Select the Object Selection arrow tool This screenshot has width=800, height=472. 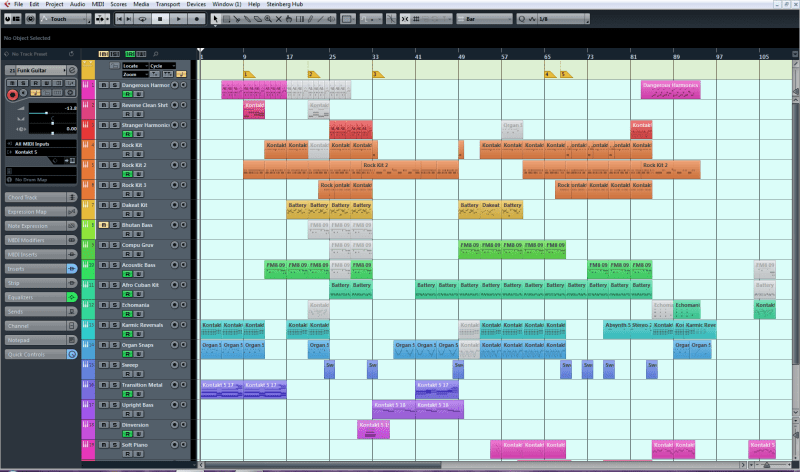point(215,19)
